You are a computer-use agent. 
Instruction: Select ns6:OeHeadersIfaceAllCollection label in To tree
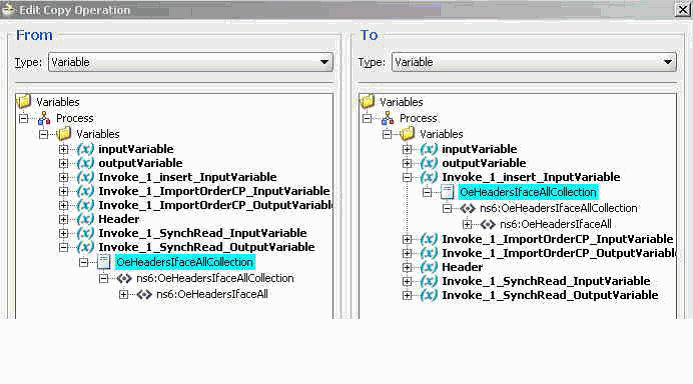coord(559,209)
